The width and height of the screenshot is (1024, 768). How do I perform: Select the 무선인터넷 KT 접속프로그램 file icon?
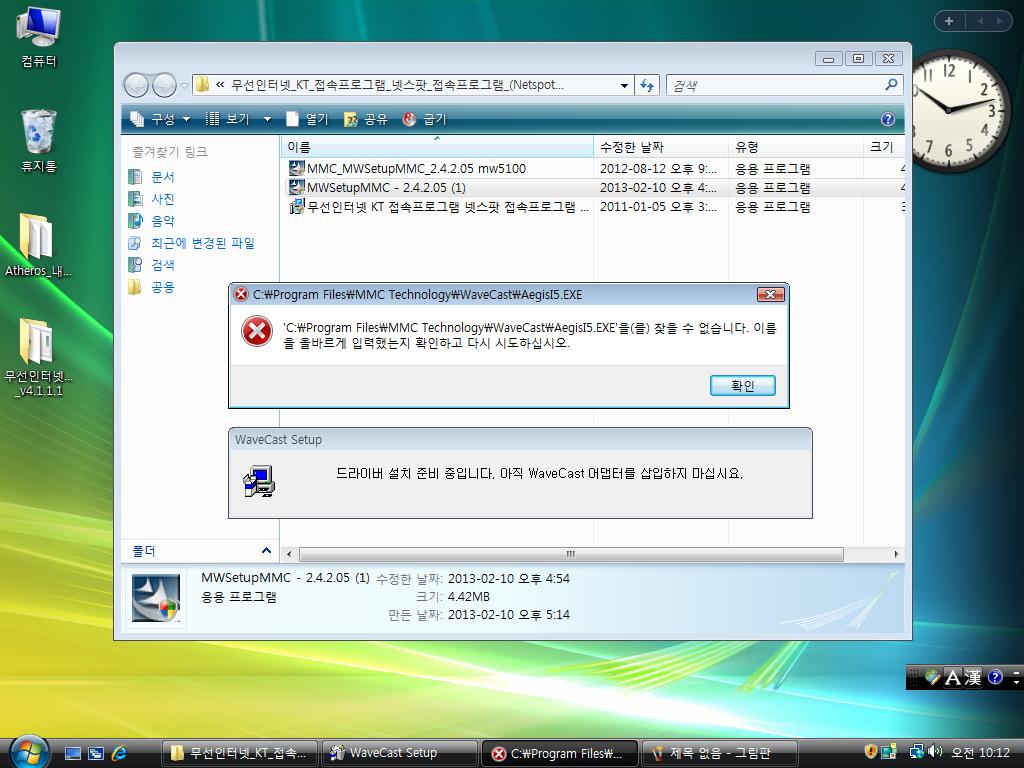coord(296,207)
